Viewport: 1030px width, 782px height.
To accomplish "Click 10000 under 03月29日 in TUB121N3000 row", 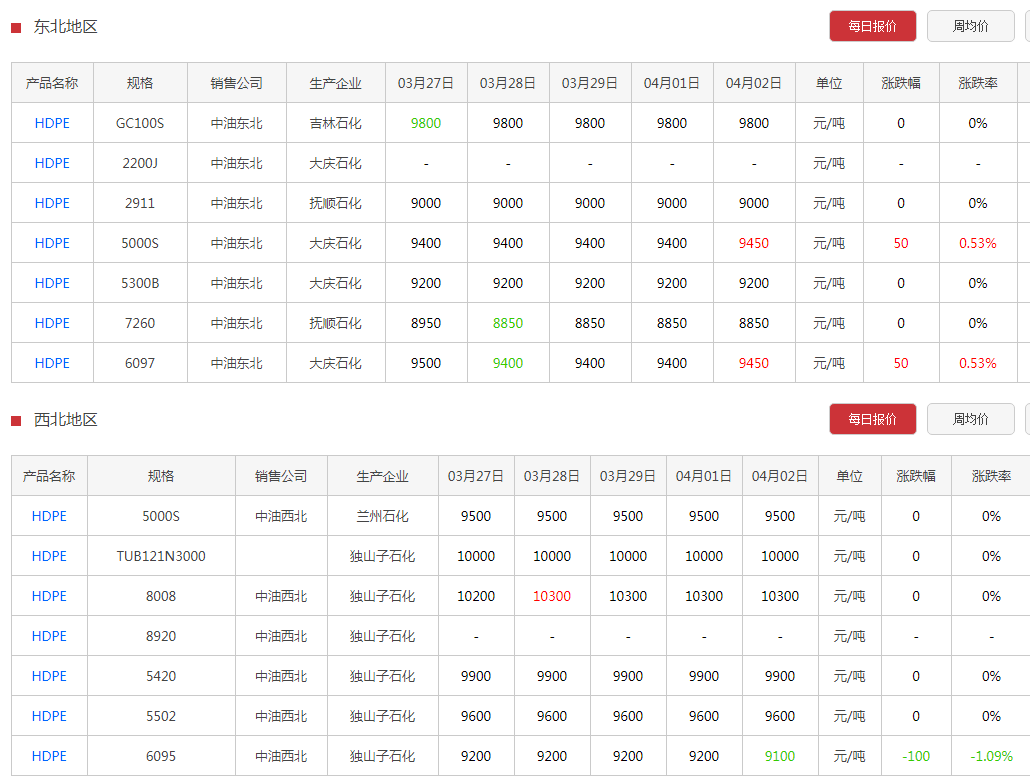I will pos(628,557).
